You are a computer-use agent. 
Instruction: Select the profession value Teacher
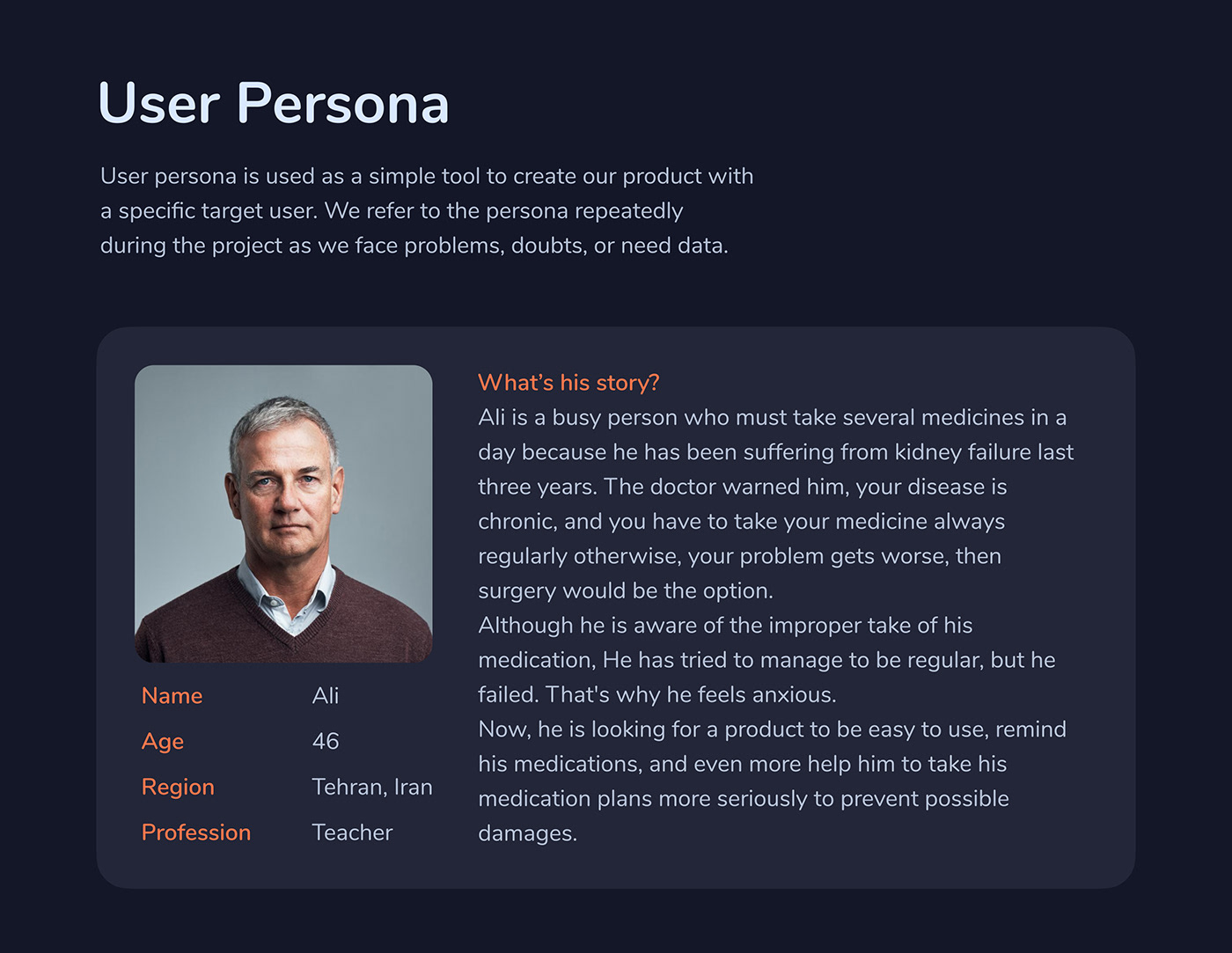point(352,833)
